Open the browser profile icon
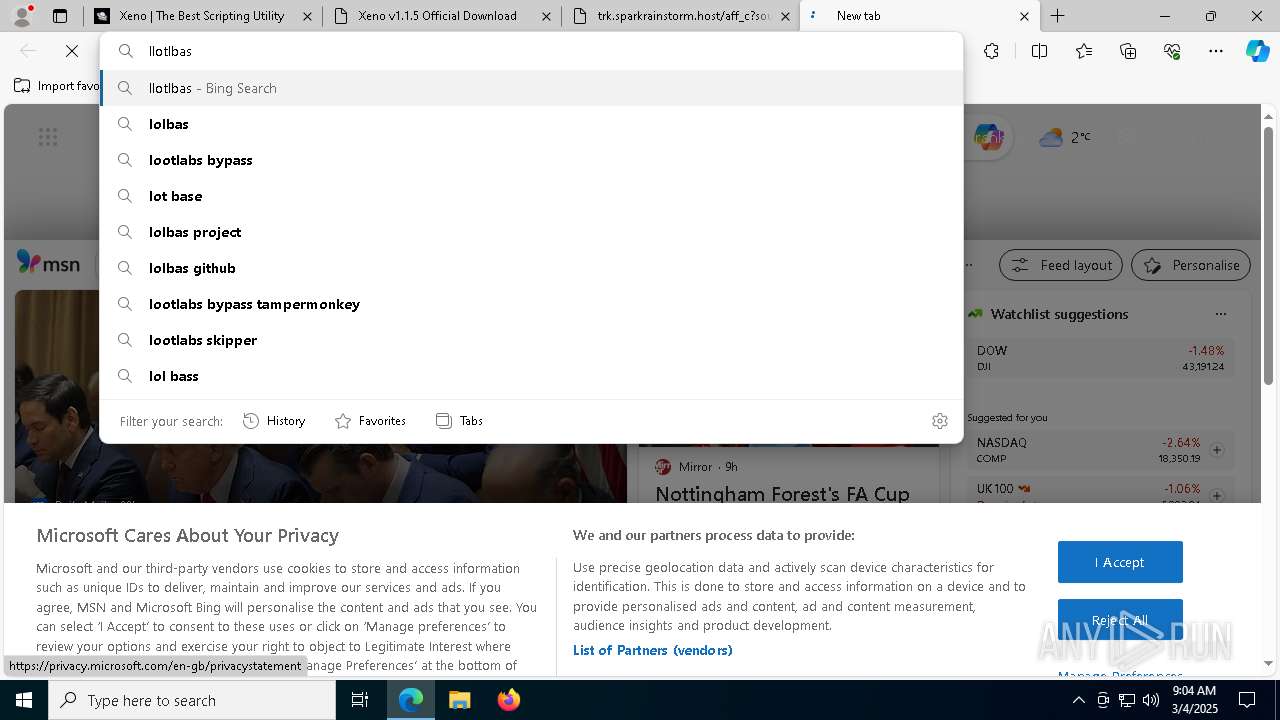Screen dimensions: 1280x720 click(x=22, y=16)
